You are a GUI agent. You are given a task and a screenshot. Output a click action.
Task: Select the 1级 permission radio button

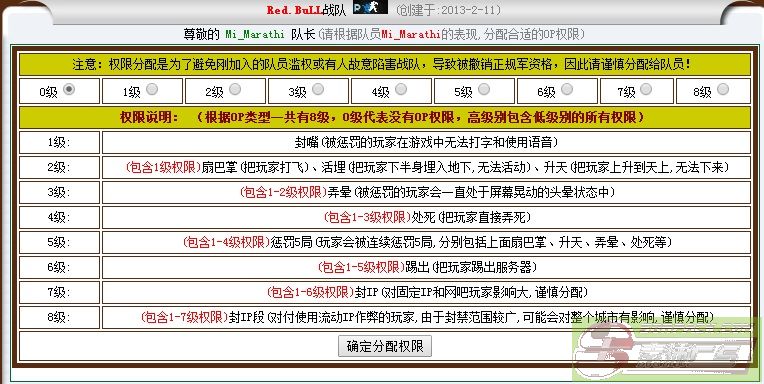click(152, 89)
